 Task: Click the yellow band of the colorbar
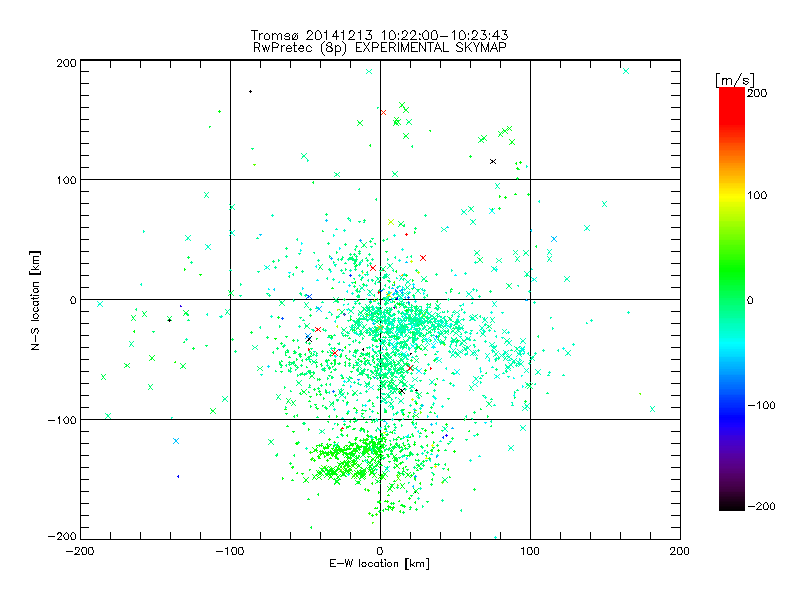tap(732, 195)
